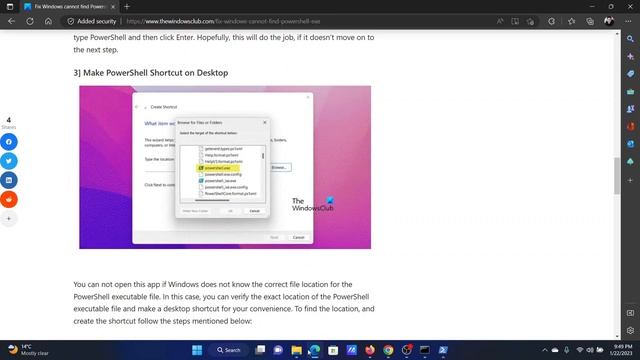The height and width of the screenshot is (360, 640).
Task: Open Edge Settings and more menu
Action: point(628,21)
